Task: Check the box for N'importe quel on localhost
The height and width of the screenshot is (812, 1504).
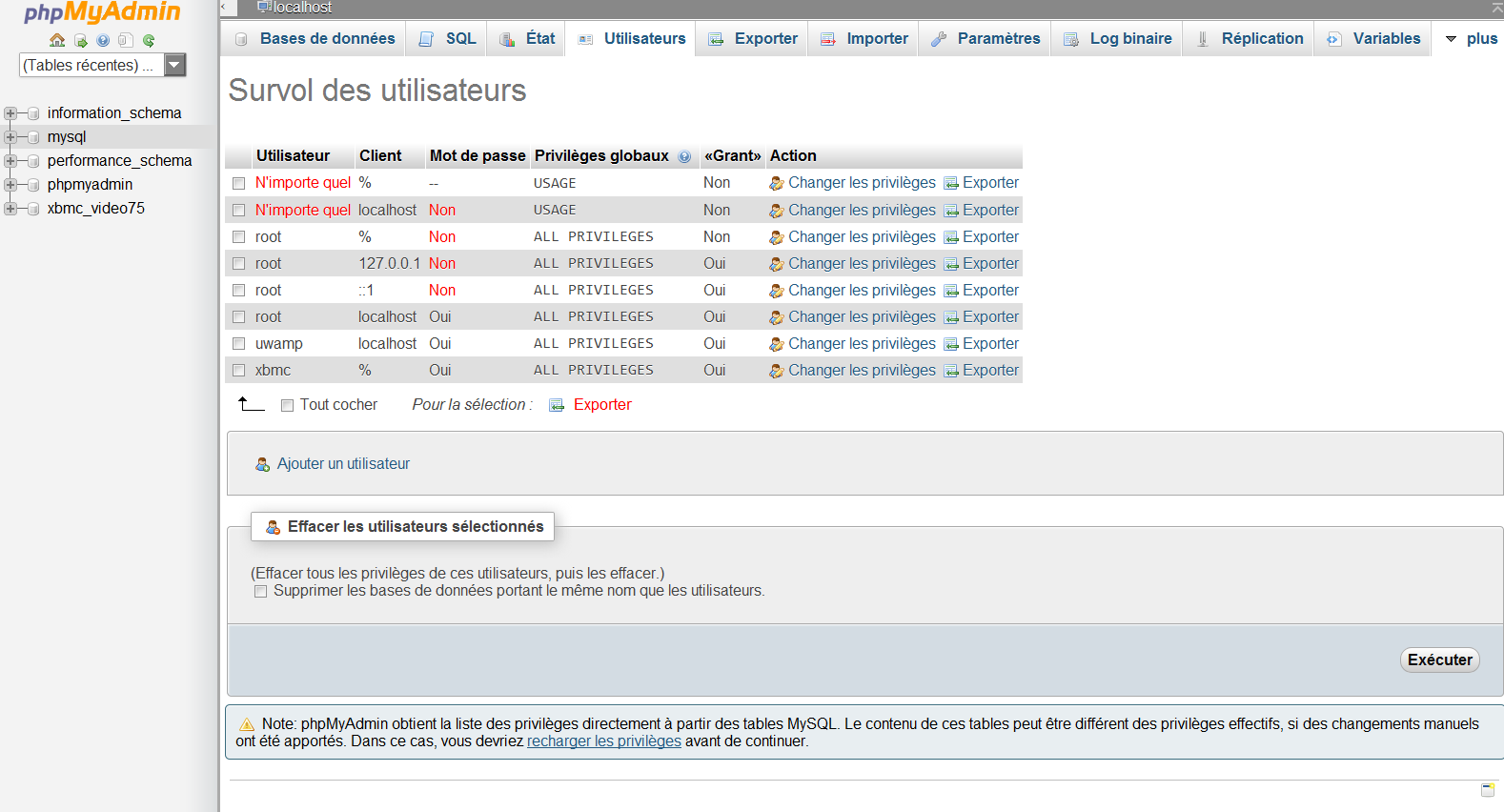Action: point(239,211)
